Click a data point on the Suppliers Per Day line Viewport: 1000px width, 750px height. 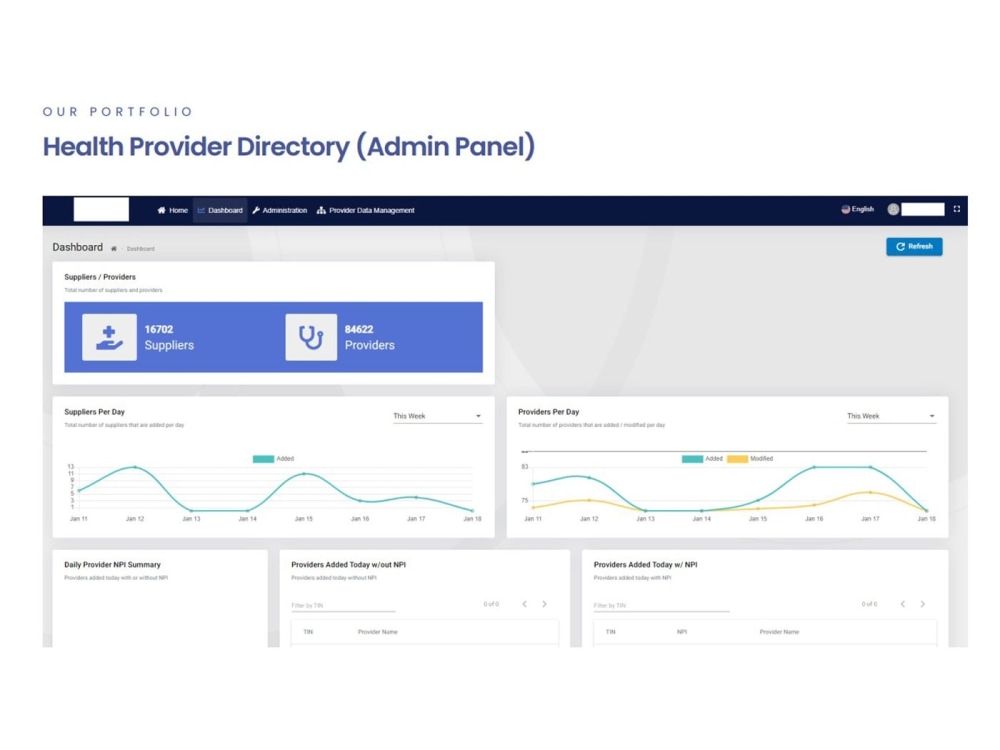pyautogui.click(x=133, y=466)
